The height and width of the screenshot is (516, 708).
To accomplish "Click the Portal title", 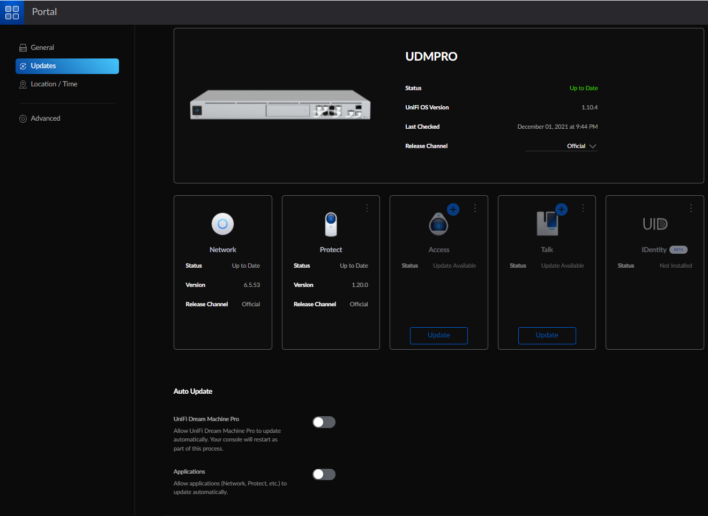I will pos(44,12).
